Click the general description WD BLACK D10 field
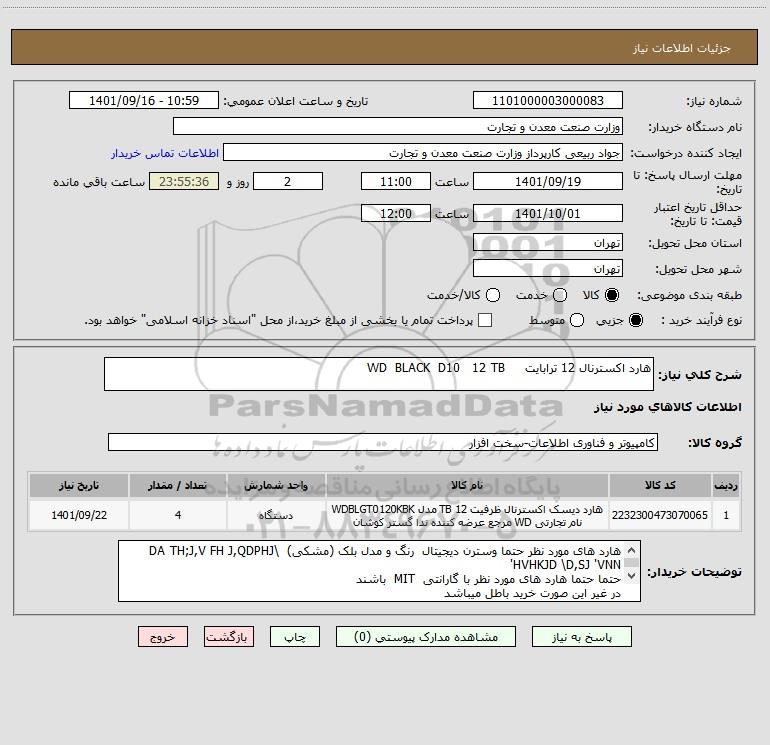 [x=379, y=374]
